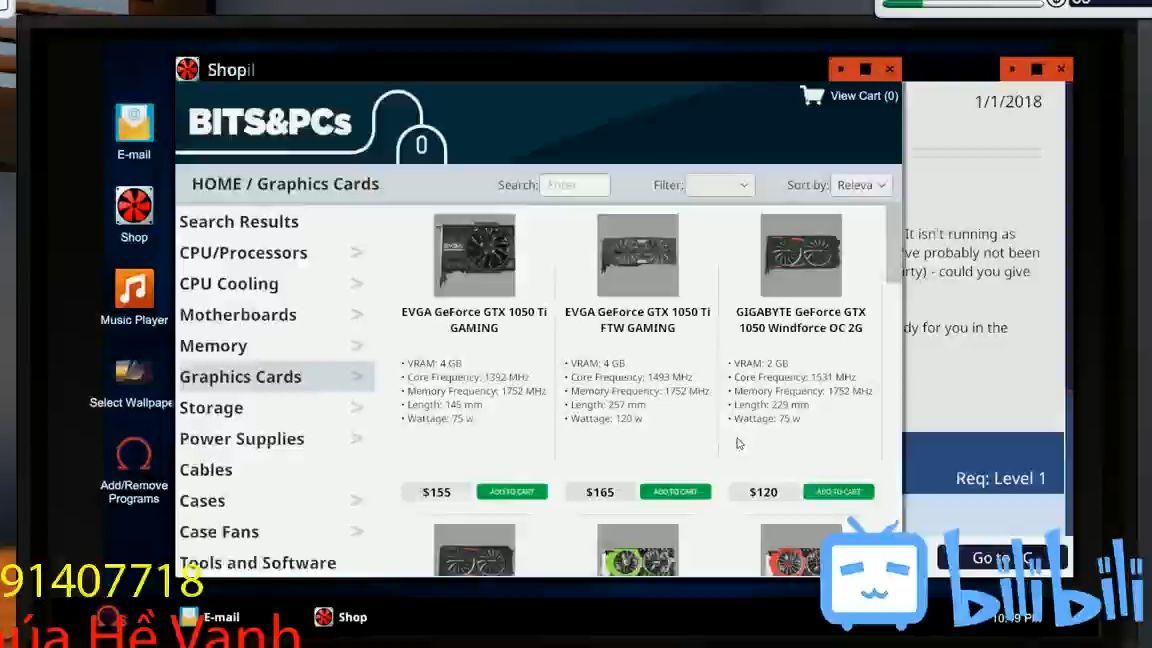This screenshot has width=1152, height=648.
Task: Open the Select Wallpaper desktop icon
Action: (132, 382)
